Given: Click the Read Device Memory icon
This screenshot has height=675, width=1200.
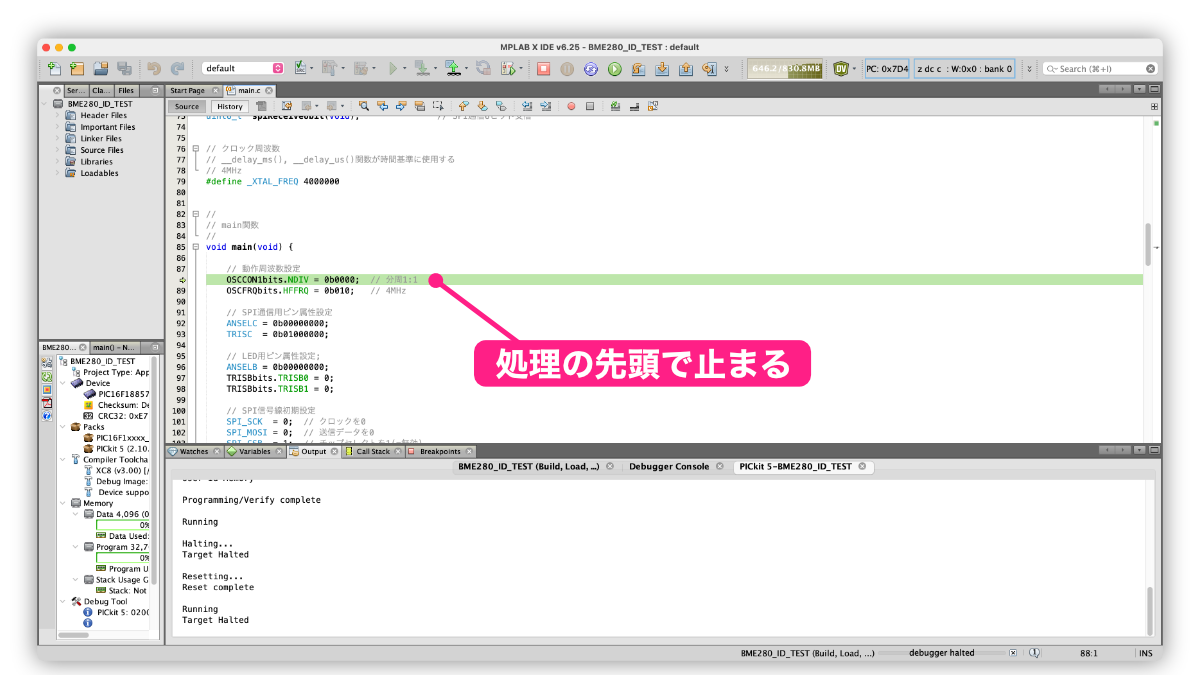Looking at the screenshot, I should coord(453,69).
